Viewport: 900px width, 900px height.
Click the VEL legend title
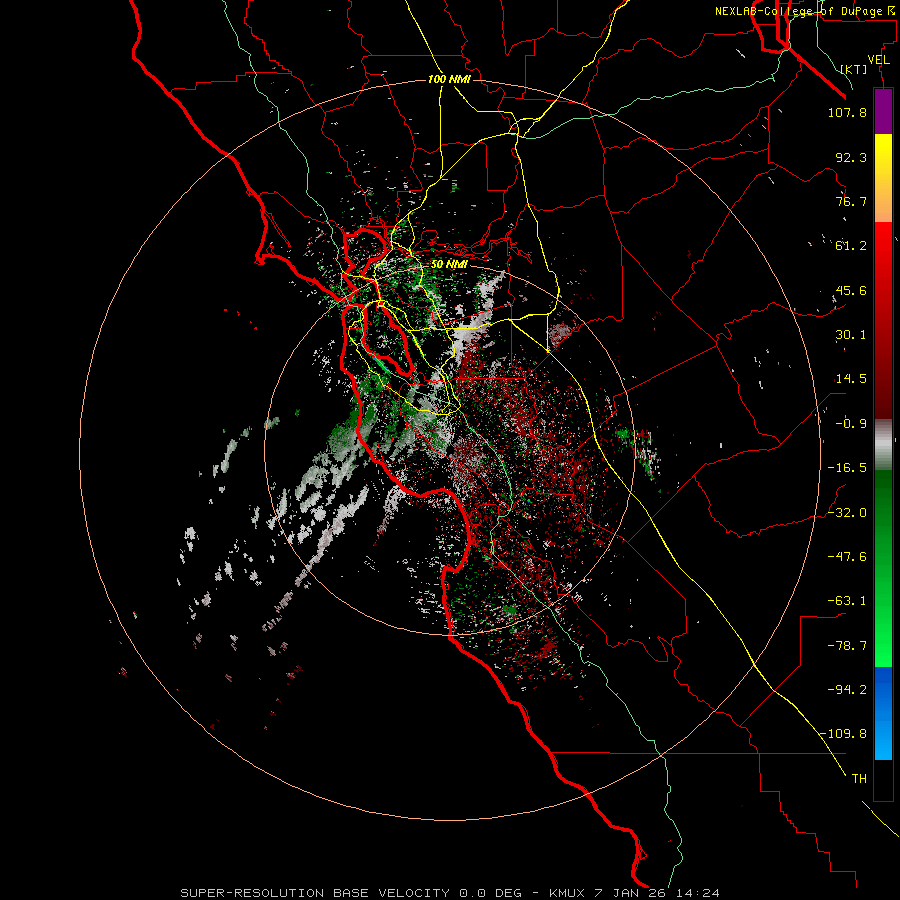coord(879,60)
